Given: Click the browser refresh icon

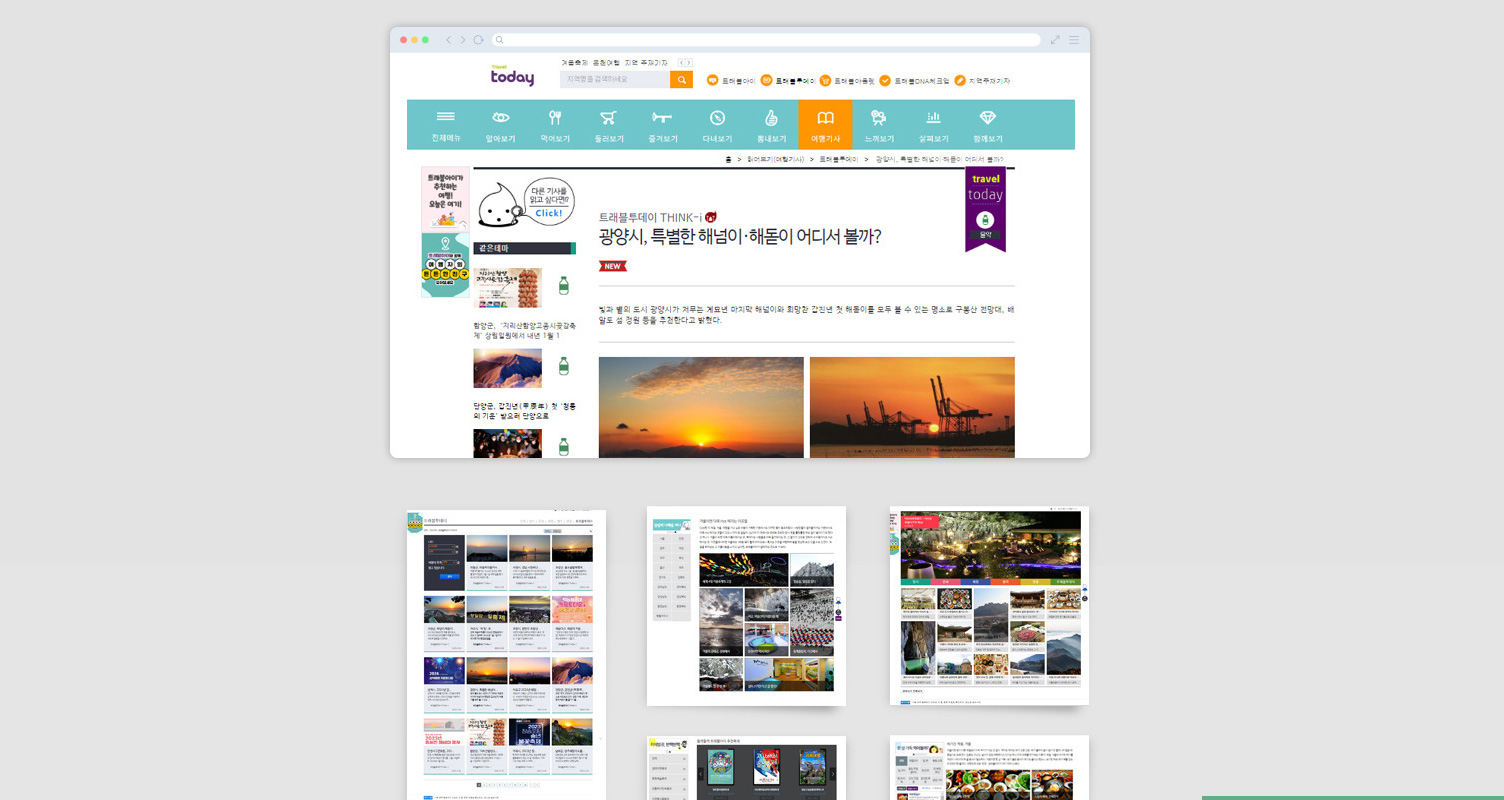Looking at the screenshot, I should pyautogui.click(x=478, y=40).
